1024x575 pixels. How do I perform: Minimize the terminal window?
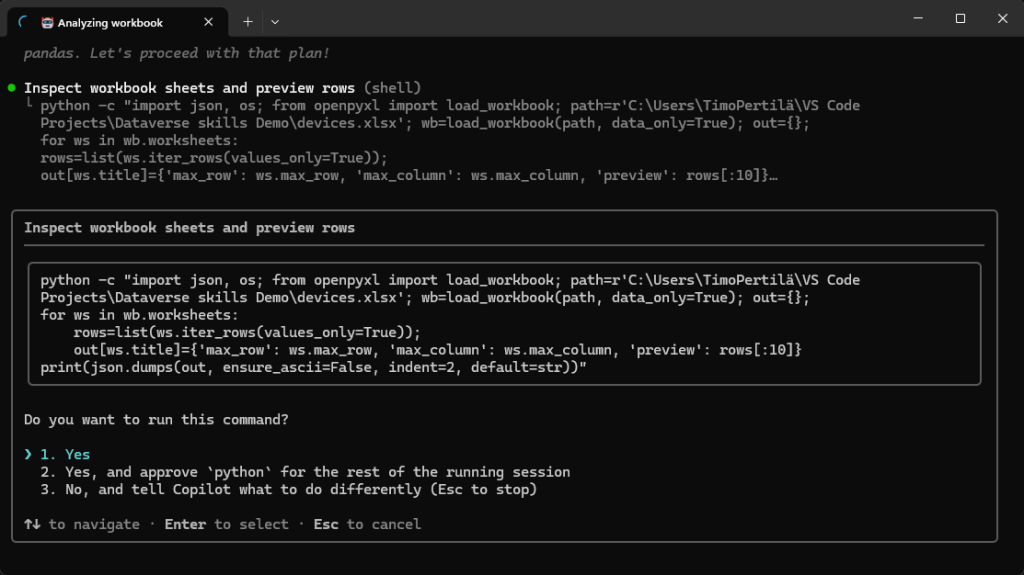tap(915, 18)
